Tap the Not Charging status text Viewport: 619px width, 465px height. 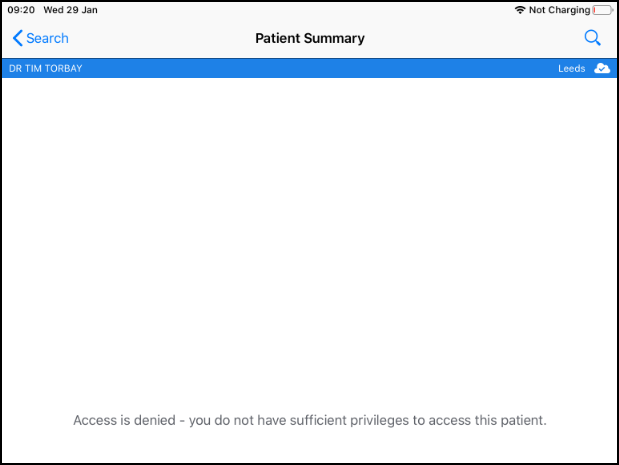pyautogui.click(x=560, y=9)
